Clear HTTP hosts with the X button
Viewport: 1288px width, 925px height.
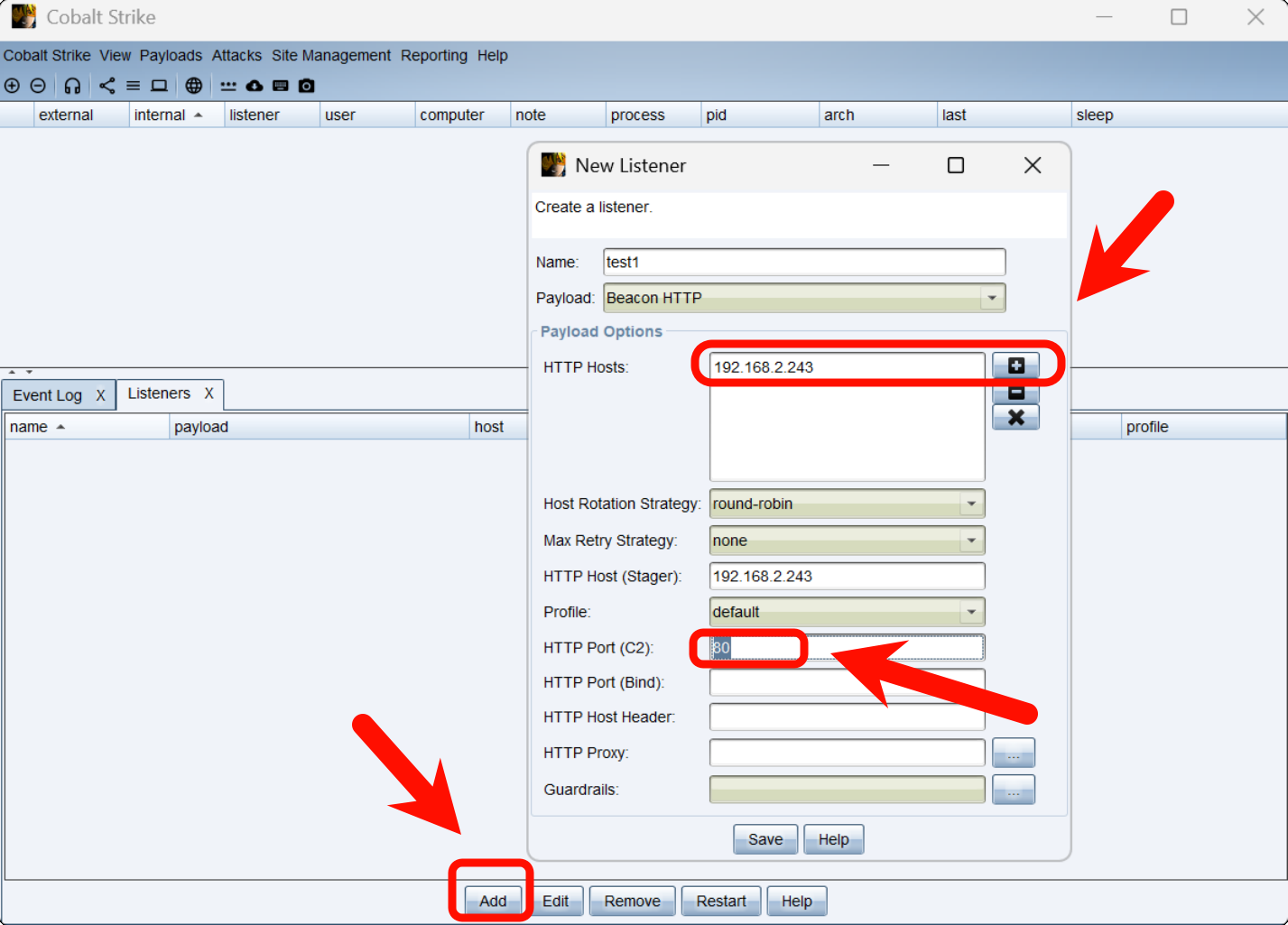pos(1015,417)
